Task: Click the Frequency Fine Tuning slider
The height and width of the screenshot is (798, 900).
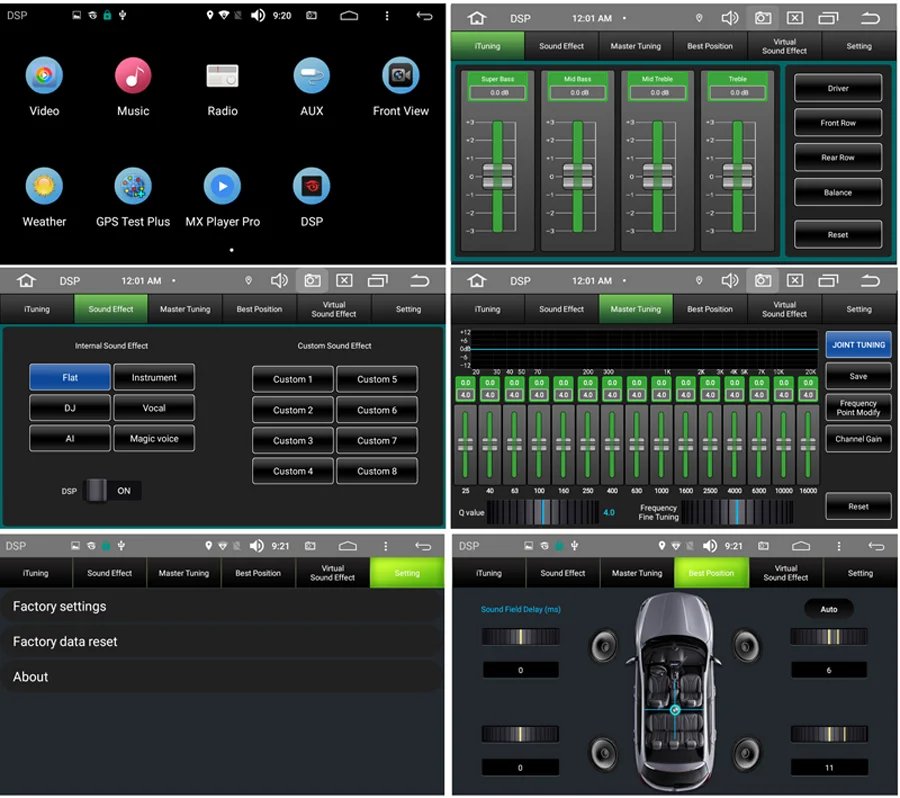Action: (x=737, y=512)
